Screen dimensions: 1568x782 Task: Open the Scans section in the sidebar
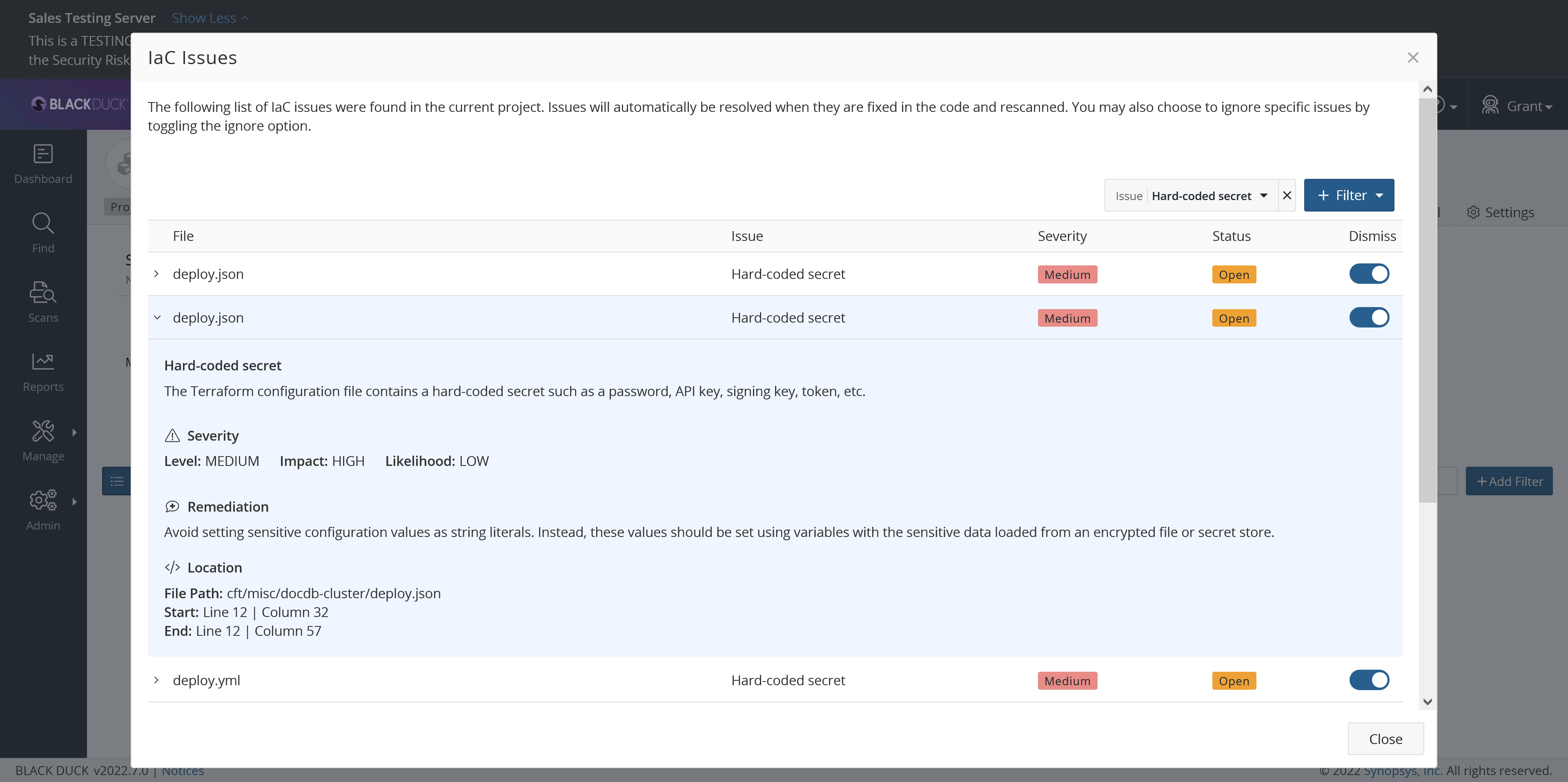tap(42, 303)
